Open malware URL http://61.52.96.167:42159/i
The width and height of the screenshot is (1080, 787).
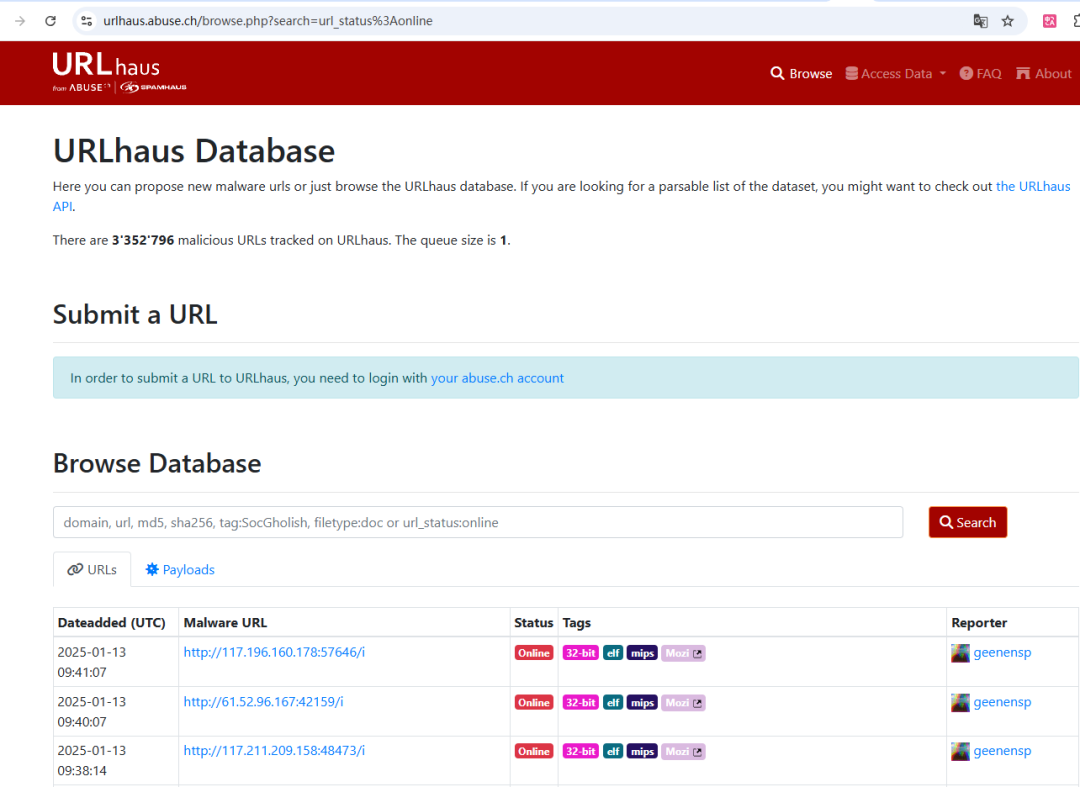(x=263, y=702)
